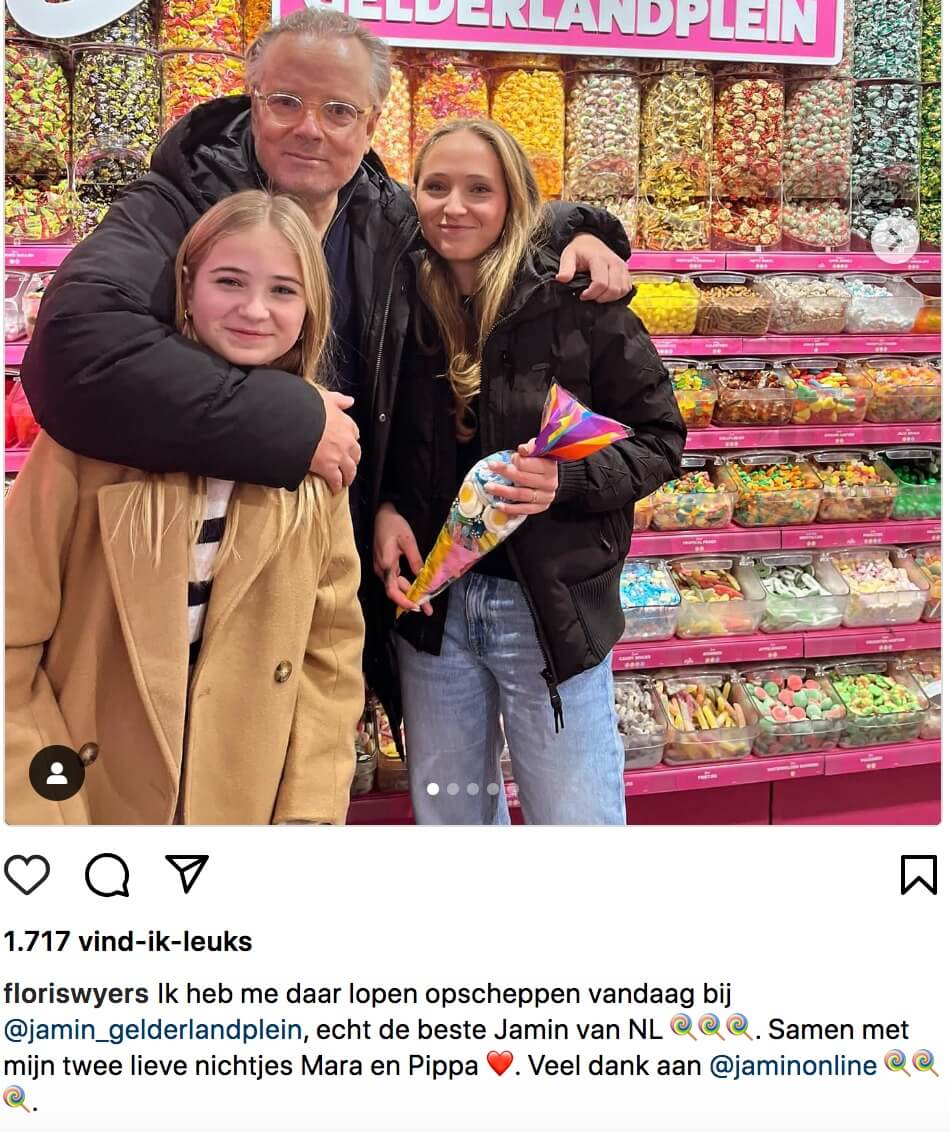Open the 1.717 vind-ik-leuks list
Image resolution: width=950 pixels, height=1132 pixels.
click(x=128, y=941)
